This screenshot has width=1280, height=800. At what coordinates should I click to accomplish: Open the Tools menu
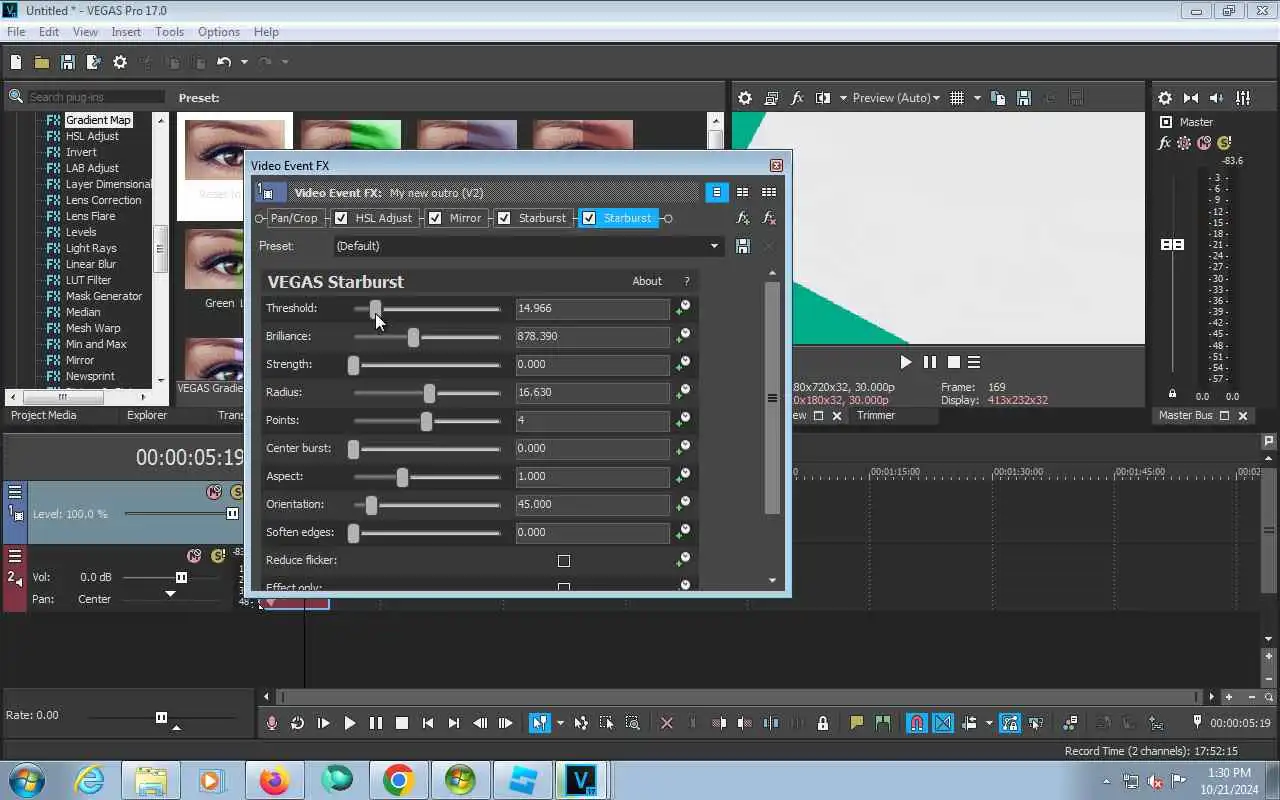coord(169,32)
